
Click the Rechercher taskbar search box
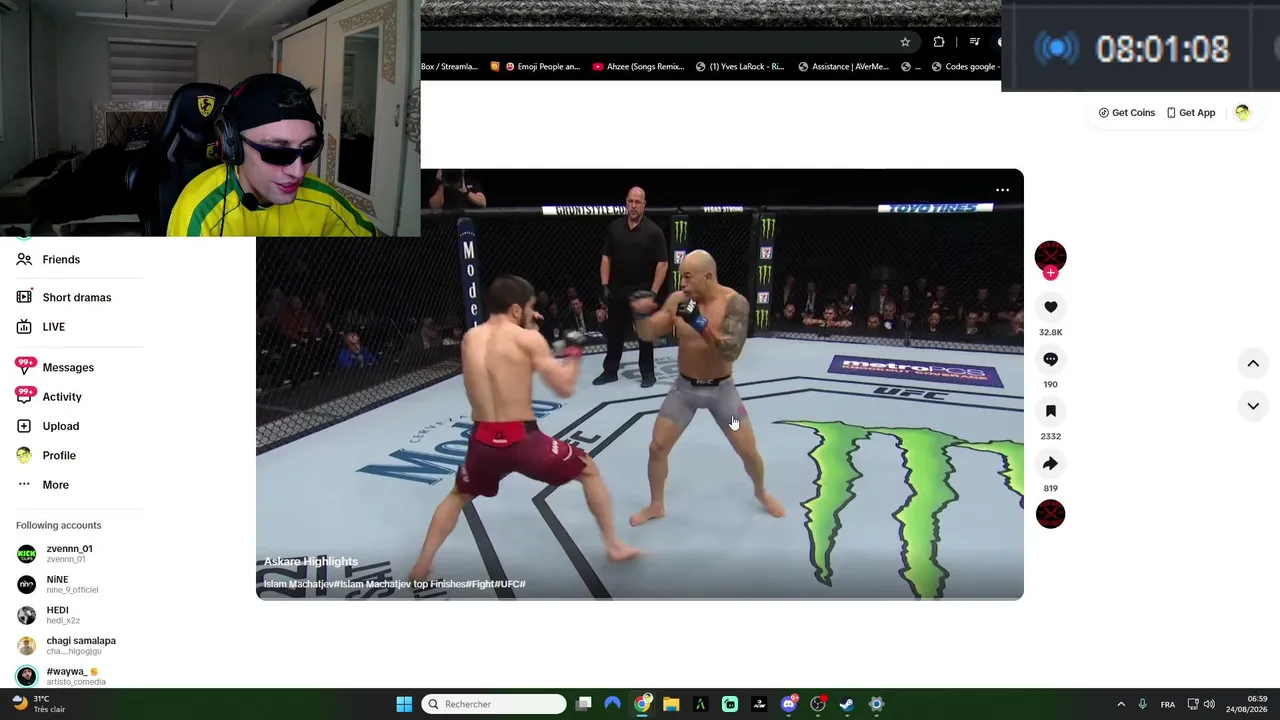coord(494,704)
